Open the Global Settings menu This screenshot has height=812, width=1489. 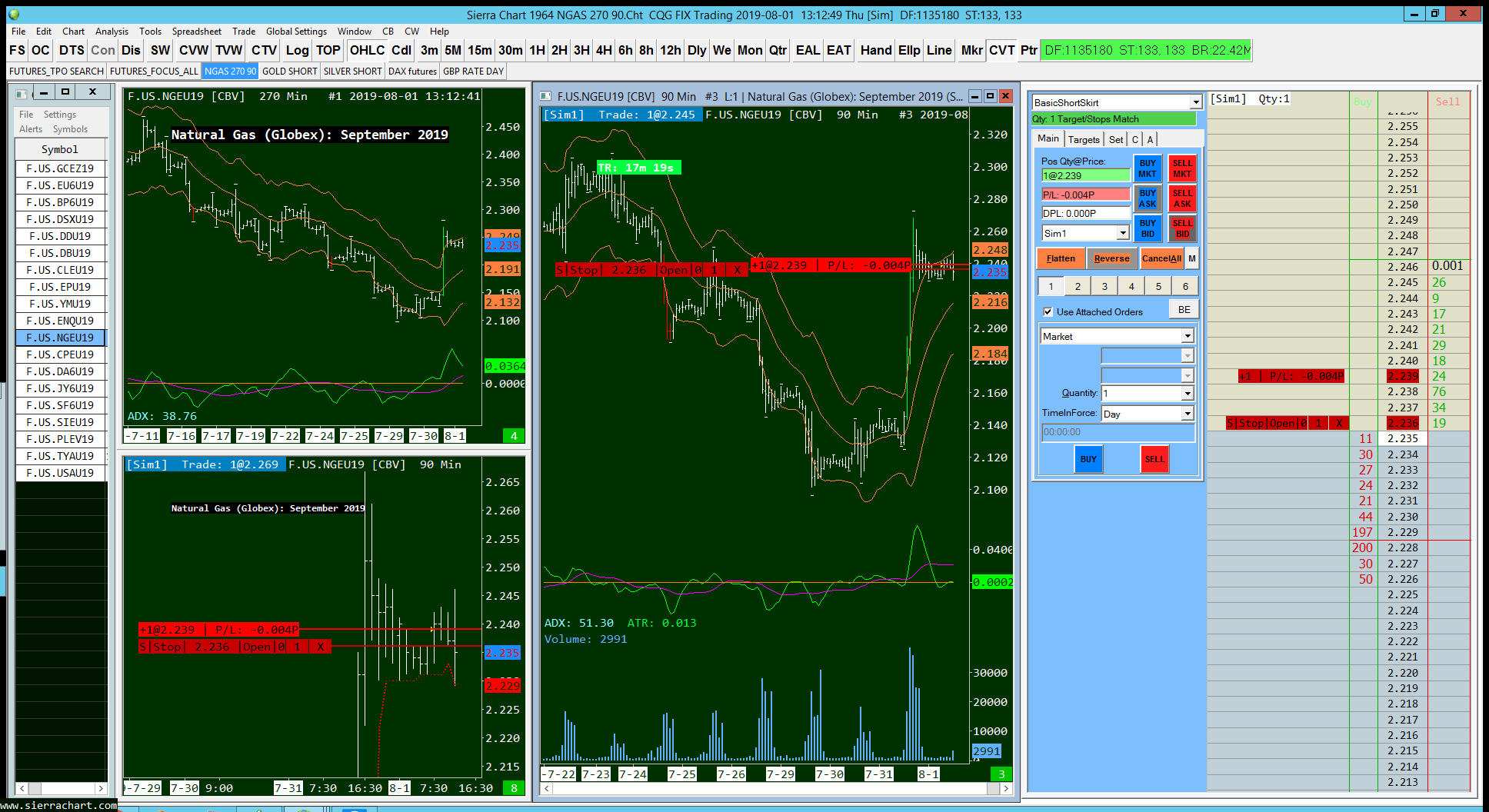point(296,32)
